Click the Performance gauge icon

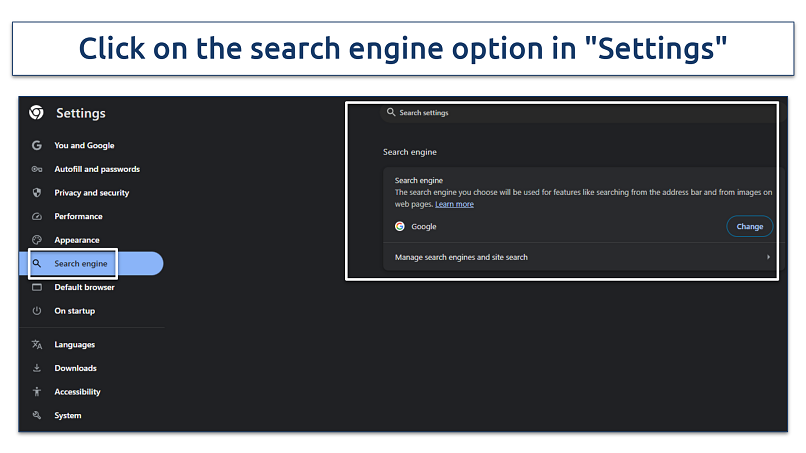point(37,217)
